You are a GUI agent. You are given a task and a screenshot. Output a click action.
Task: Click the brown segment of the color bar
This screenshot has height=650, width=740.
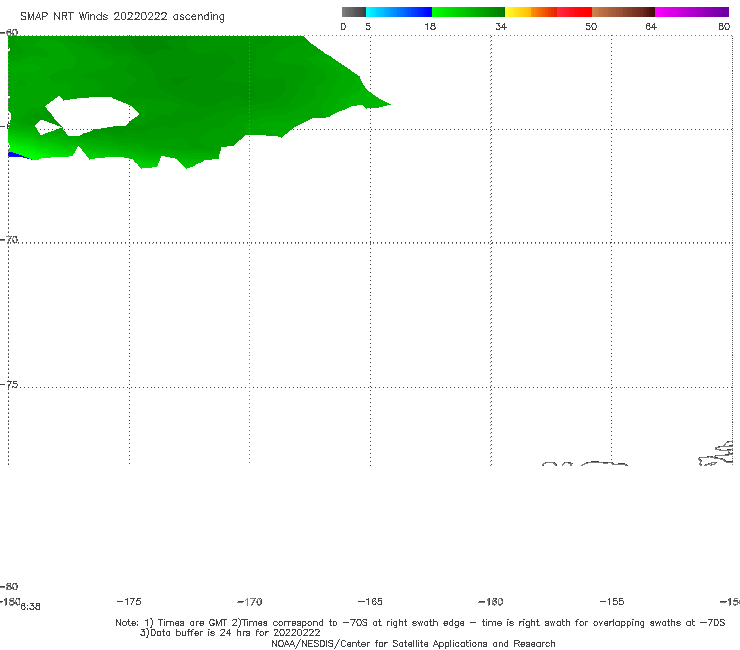[623, 12]
